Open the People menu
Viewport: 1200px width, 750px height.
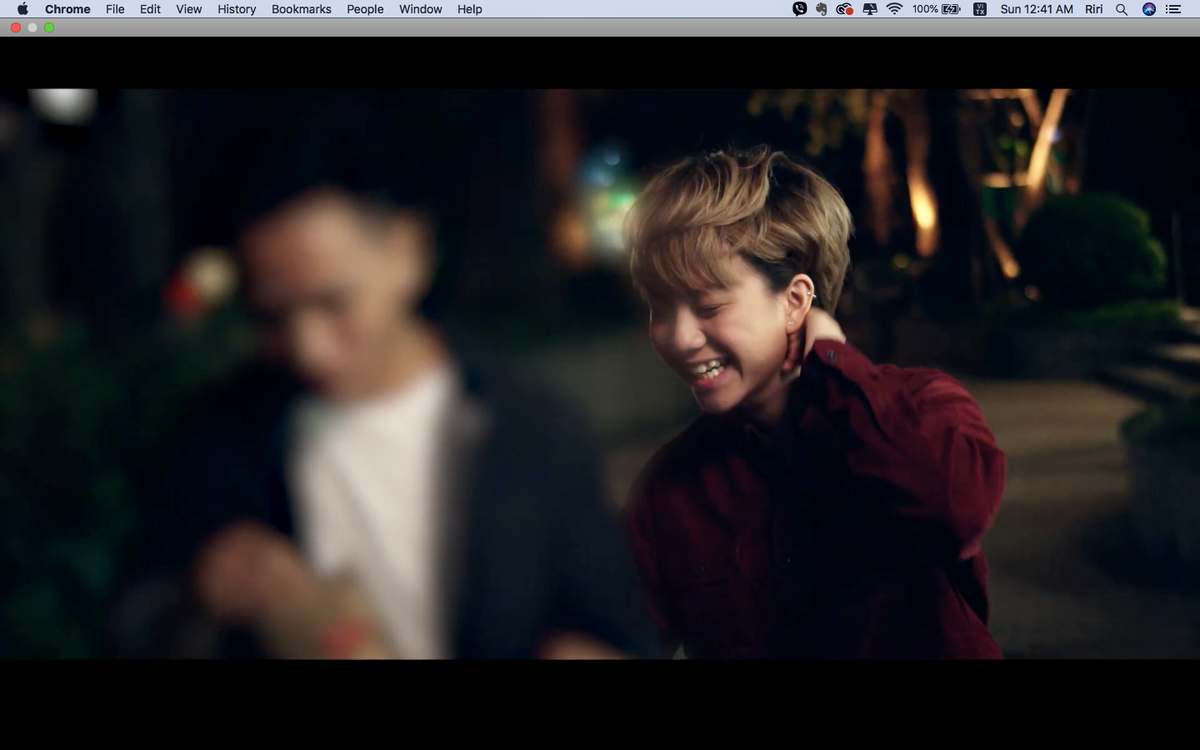(x=365, y=9)
